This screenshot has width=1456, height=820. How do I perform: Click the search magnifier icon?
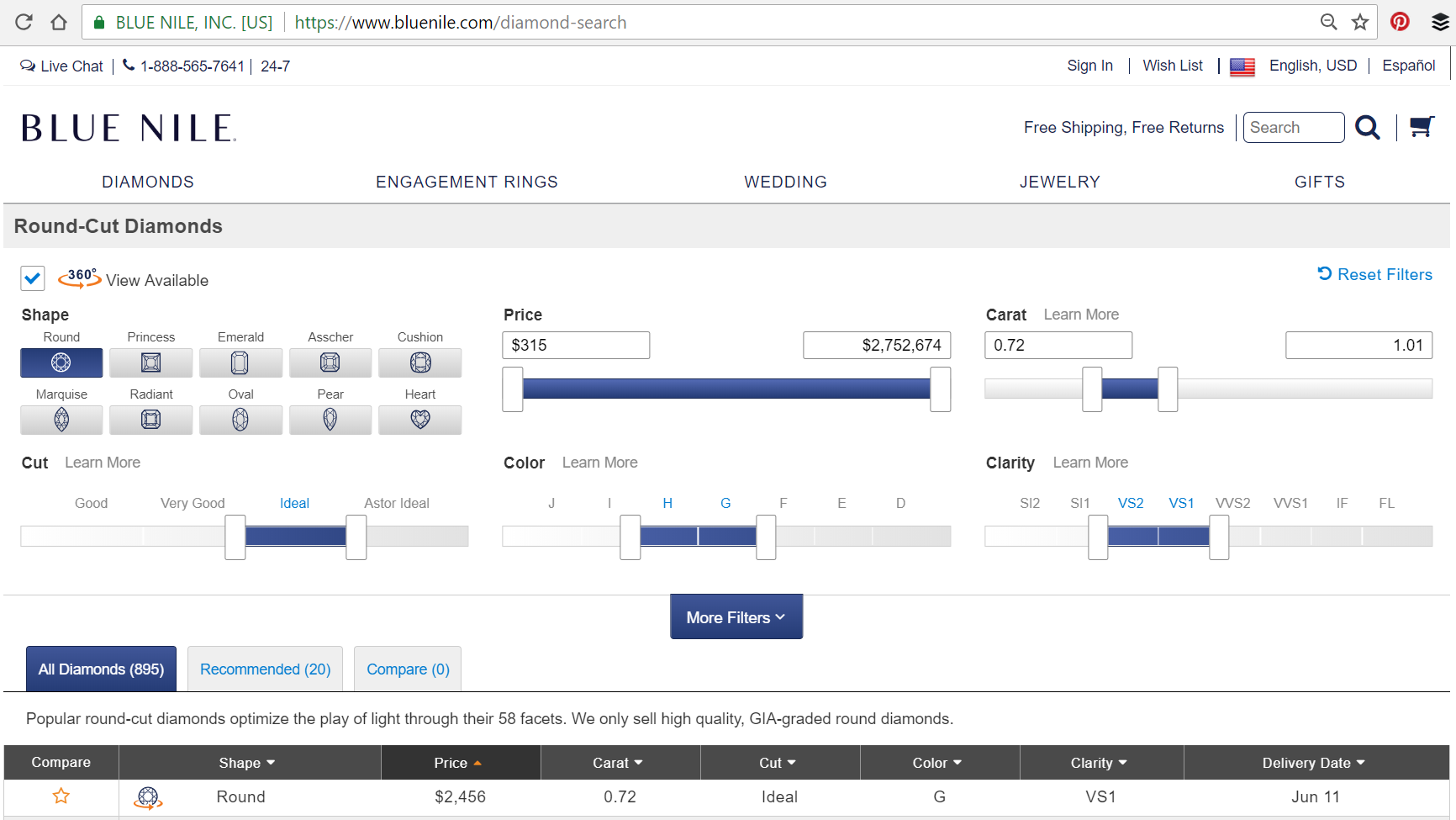click(x=1368, y=128)
